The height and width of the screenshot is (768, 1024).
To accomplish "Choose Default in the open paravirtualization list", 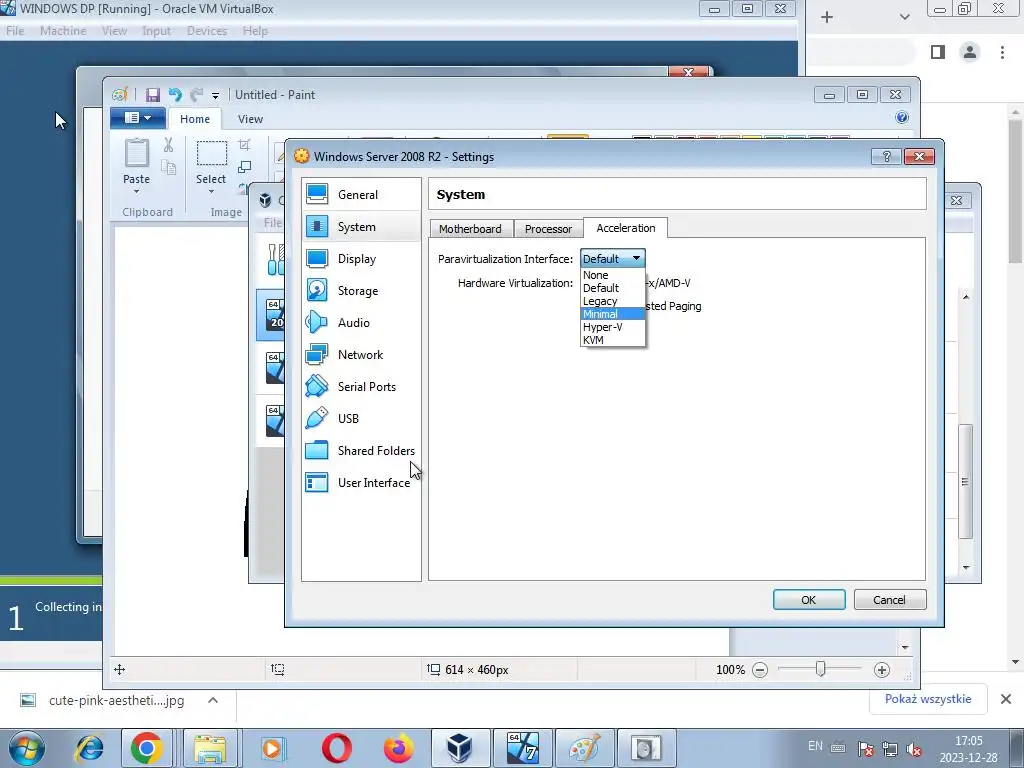I will point(613,288).
